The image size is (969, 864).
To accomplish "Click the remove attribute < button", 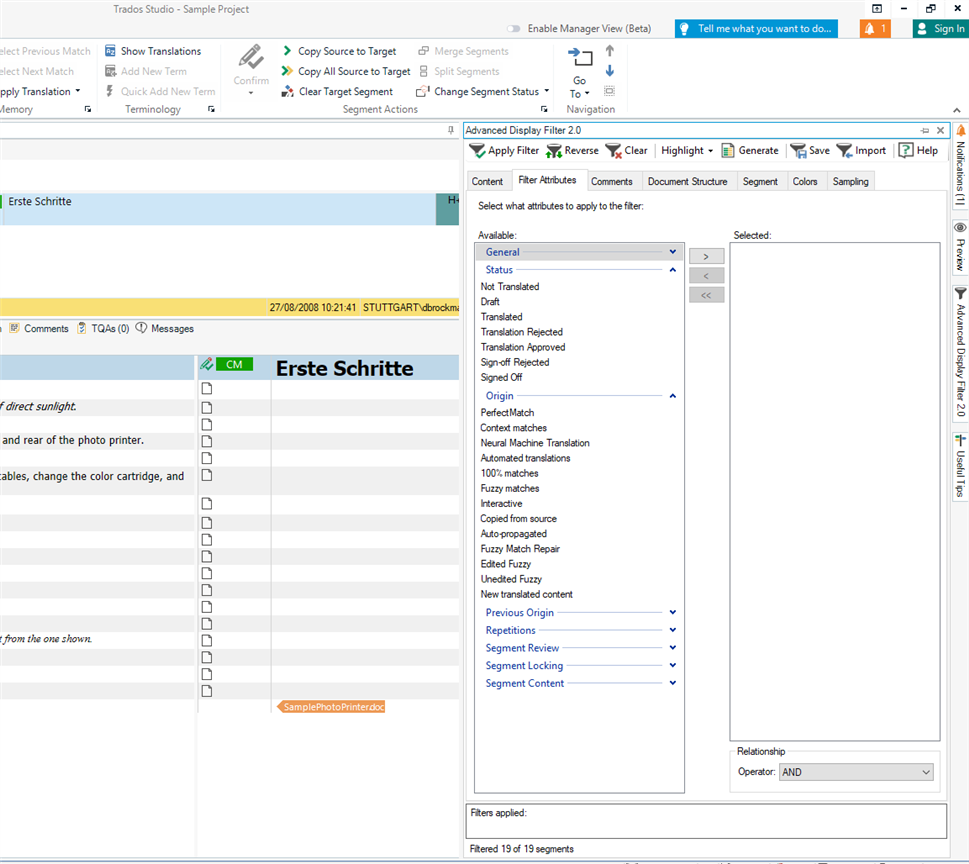I will coord(706,276).
